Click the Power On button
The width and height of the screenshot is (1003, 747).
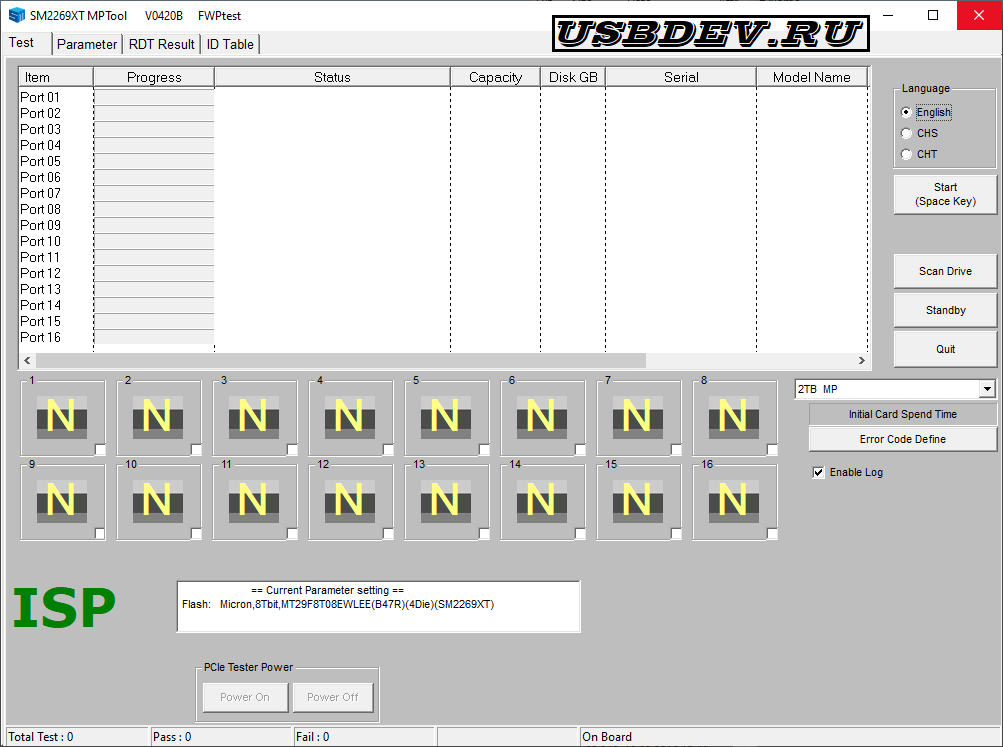tap(245, 697)
